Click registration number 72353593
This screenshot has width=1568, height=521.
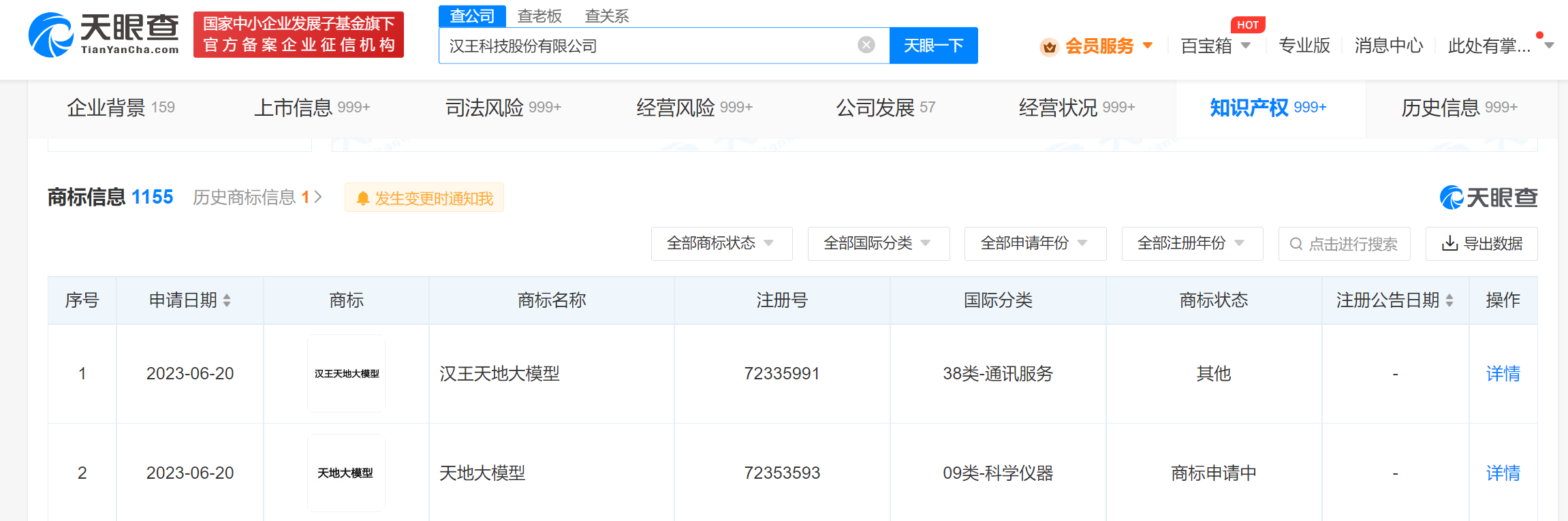[x=782, y=473]
